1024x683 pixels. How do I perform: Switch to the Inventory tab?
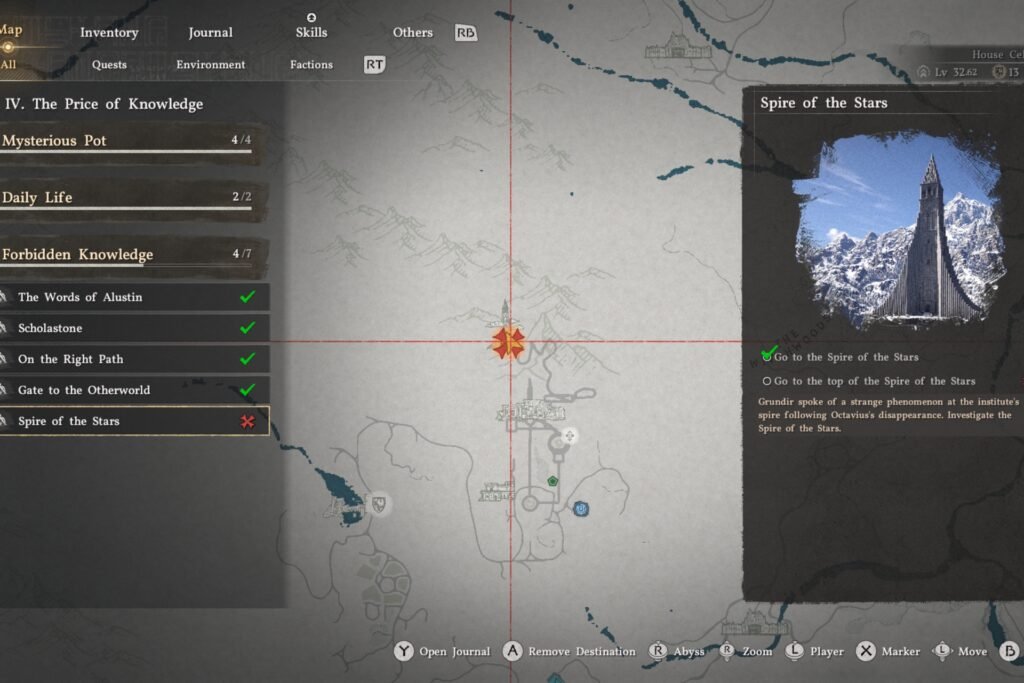(x=109, y=32)
